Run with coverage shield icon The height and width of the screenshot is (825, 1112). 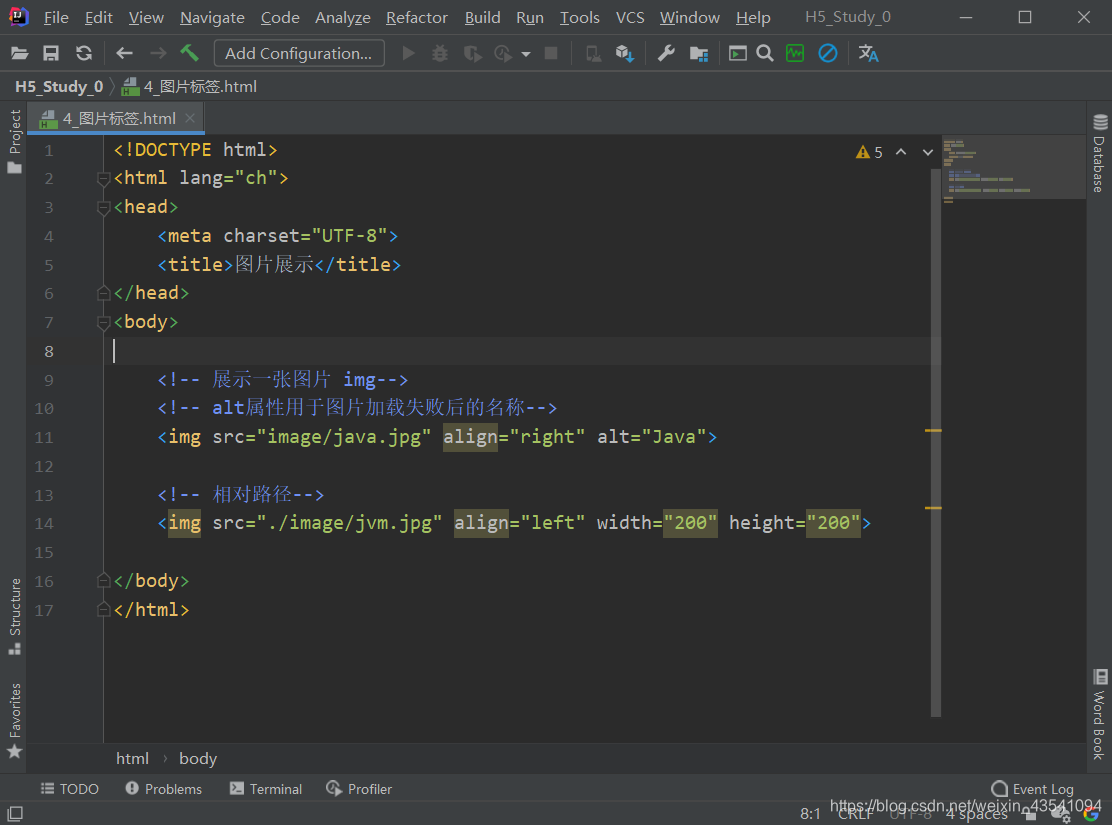click(472, 53)
